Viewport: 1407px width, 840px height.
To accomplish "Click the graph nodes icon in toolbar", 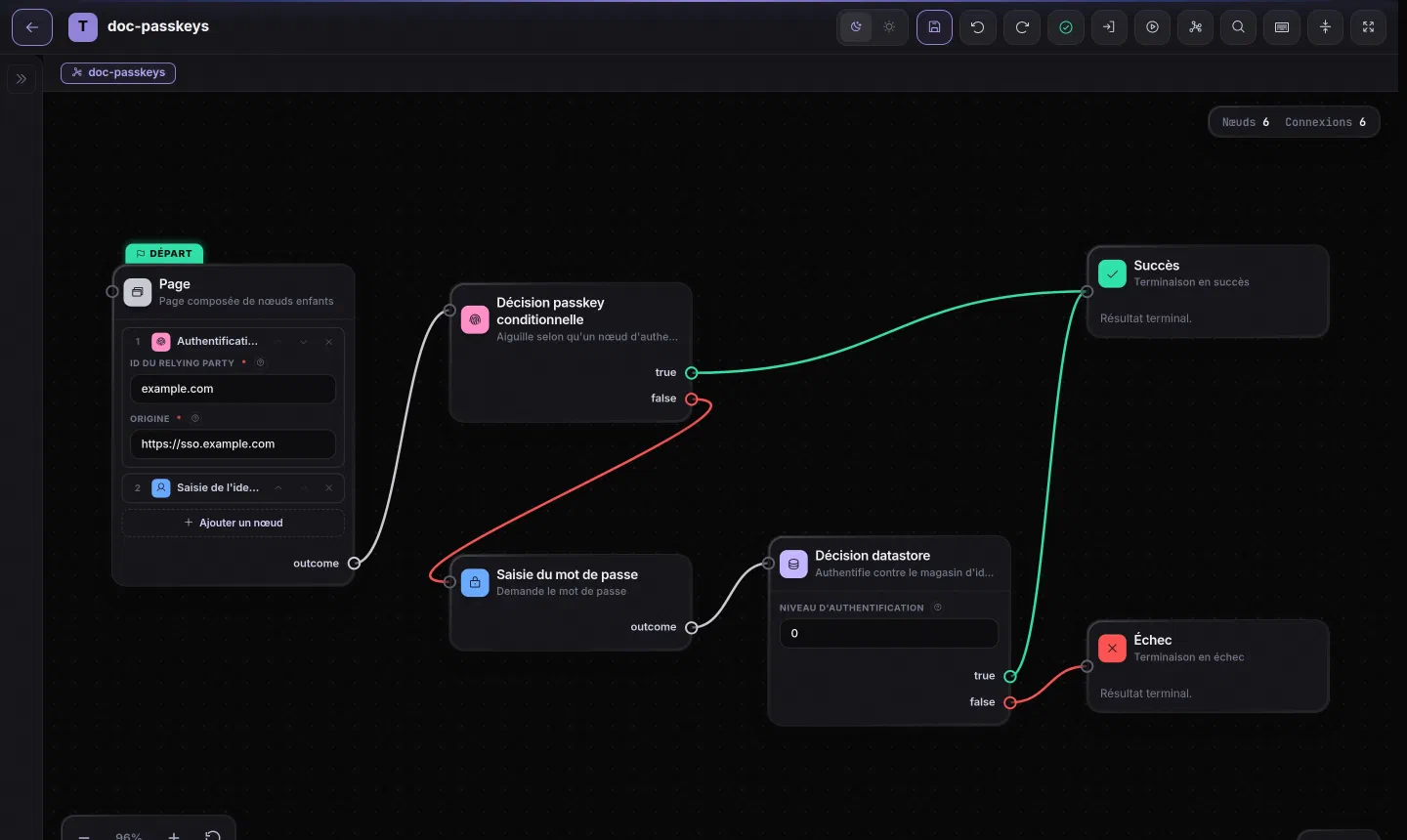I will coord(1196,27).
